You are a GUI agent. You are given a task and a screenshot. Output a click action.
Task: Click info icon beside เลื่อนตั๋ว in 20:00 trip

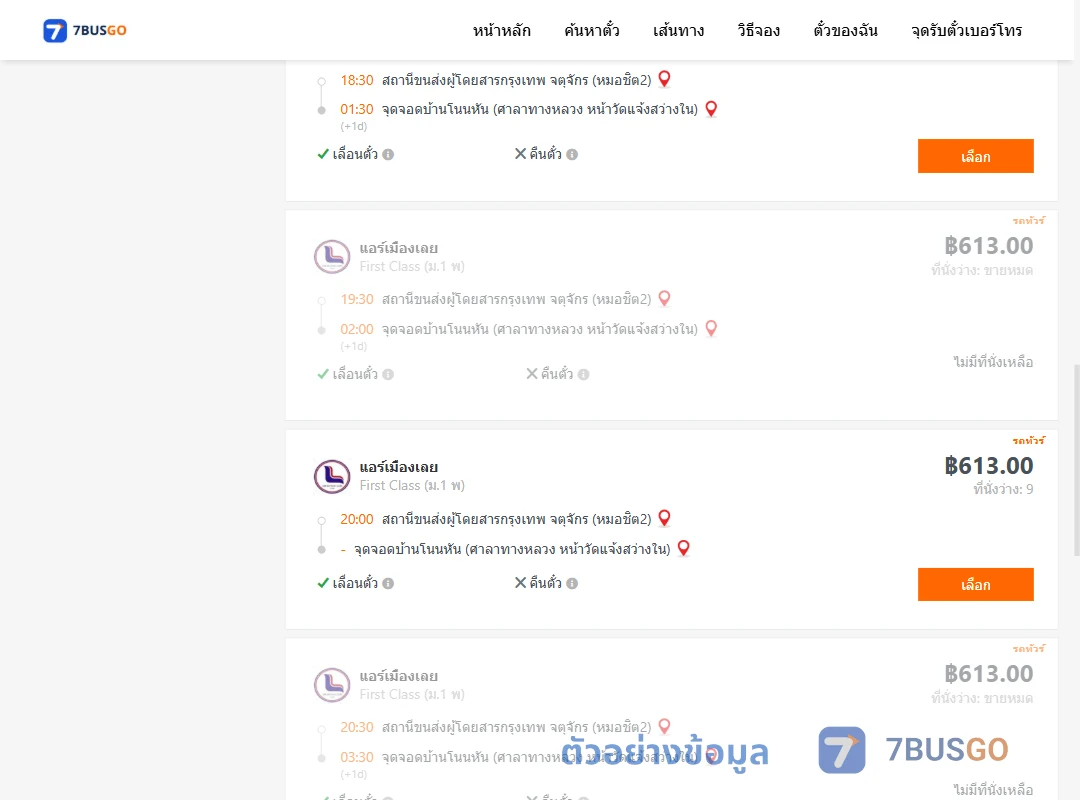point(388,583)
